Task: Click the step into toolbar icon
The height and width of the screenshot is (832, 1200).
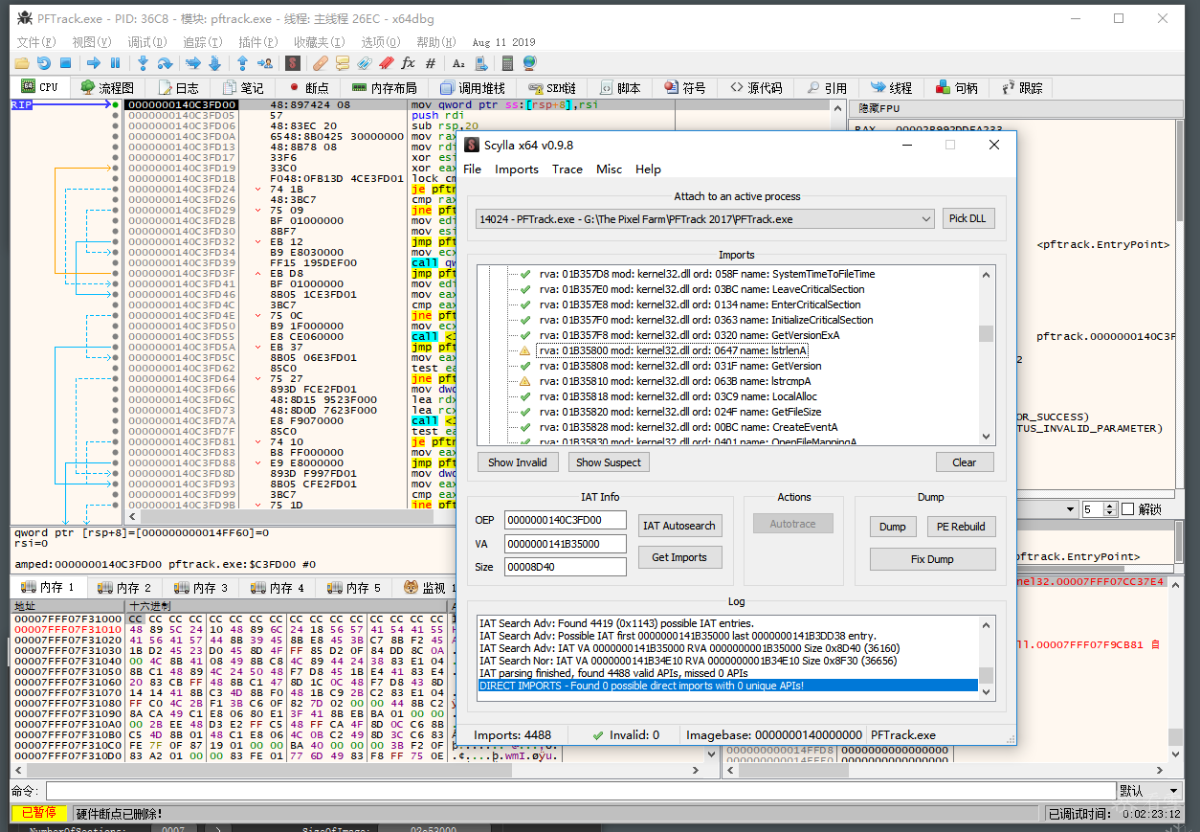Action: 143,62
